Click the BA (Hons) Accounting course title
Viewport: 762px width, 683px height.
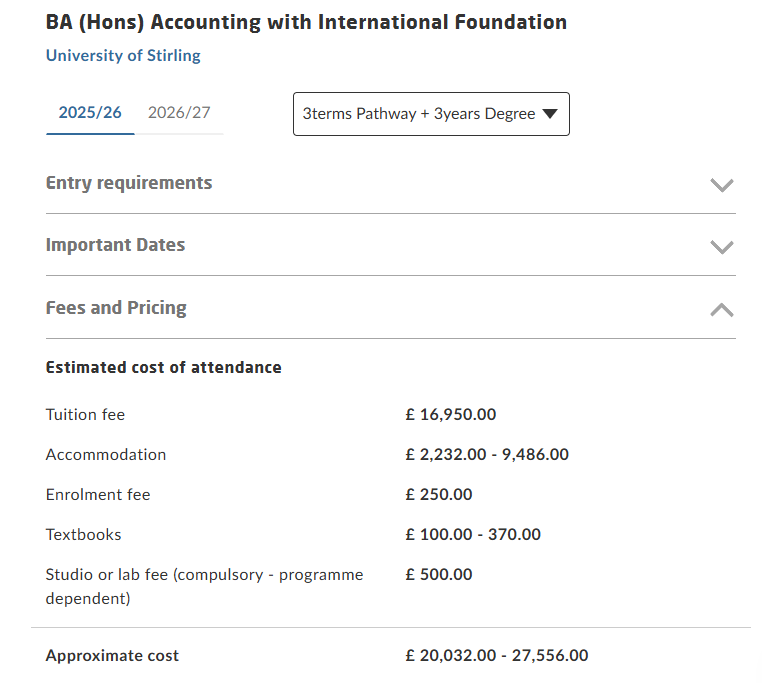click(306, 22)
